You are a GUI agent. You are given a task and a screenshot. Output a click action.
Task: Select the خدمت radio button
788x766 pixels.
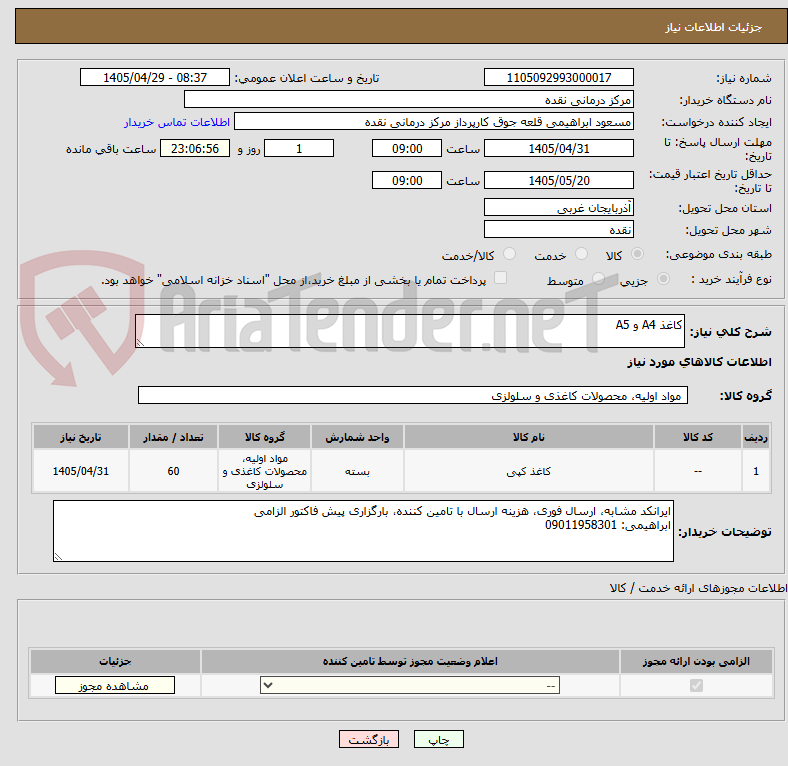click(x=581, y=254)
